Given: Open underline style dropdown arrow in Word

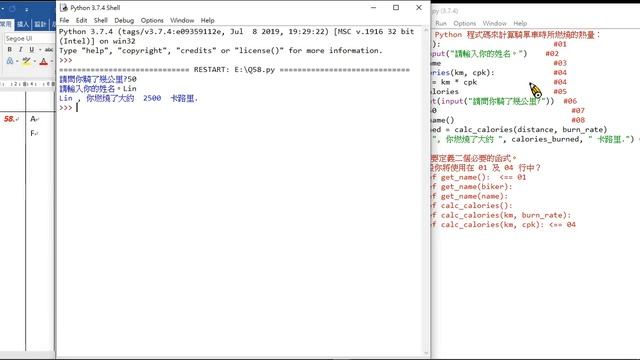Looking at the screenshot, I should (x=40, y=50).
